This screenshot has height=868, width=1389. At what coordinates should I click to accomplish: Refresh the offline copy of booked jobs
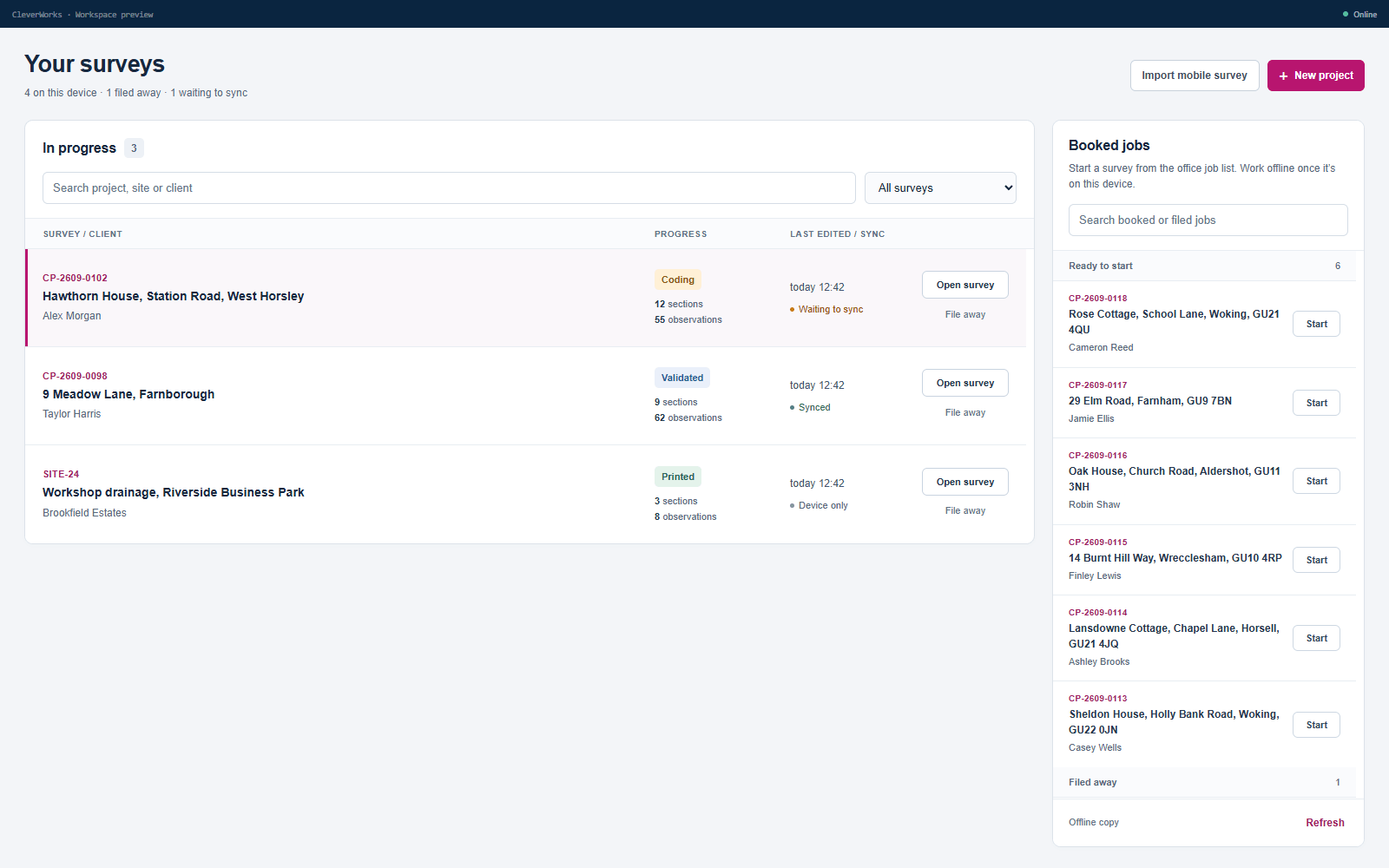click(x=1325, y=823)
